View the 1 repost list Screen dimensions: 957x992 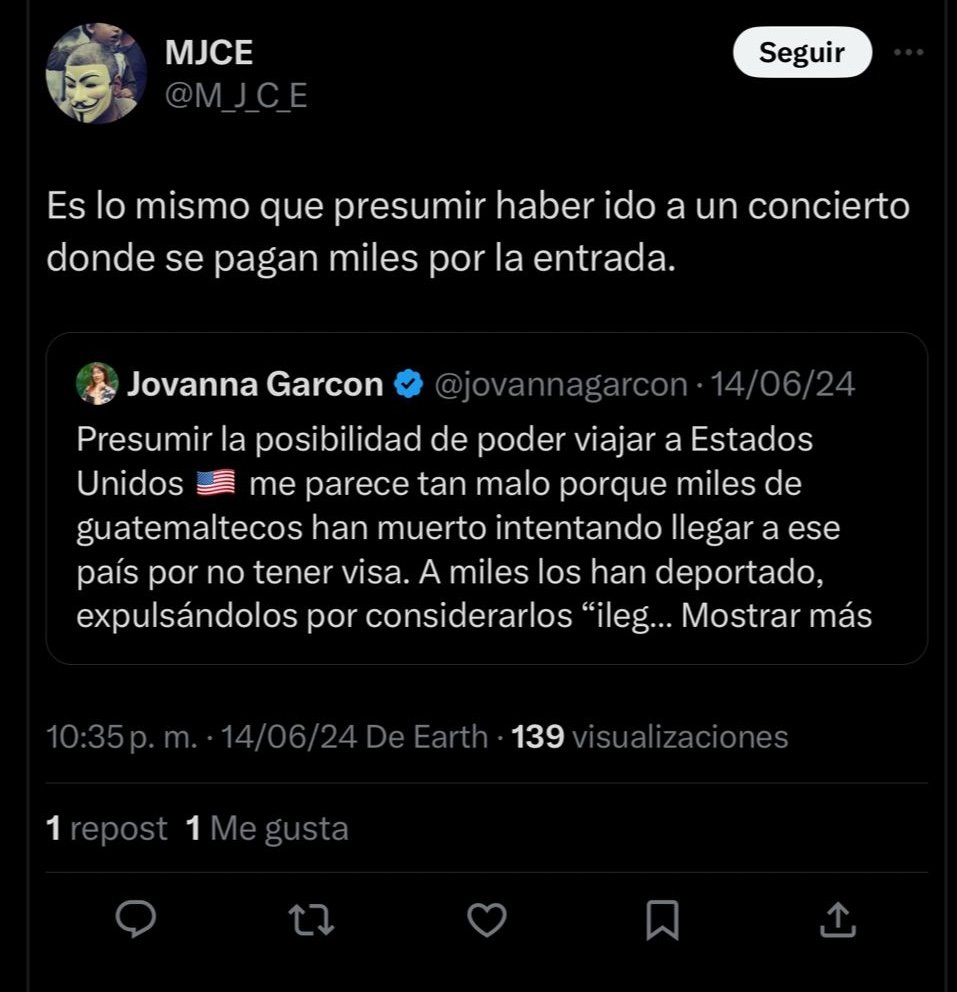click(107, 828)
